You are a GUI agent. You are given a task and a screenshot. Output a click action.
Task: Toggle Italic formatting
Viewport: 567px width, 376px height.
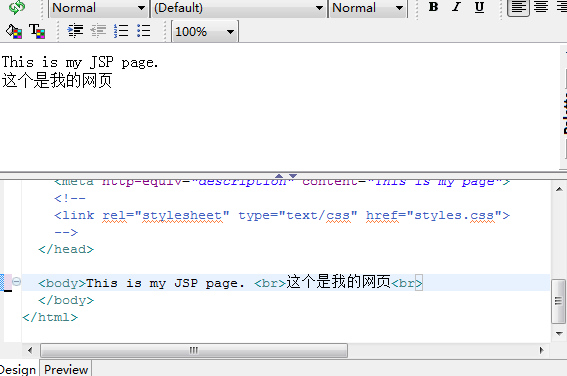point(456,7)
